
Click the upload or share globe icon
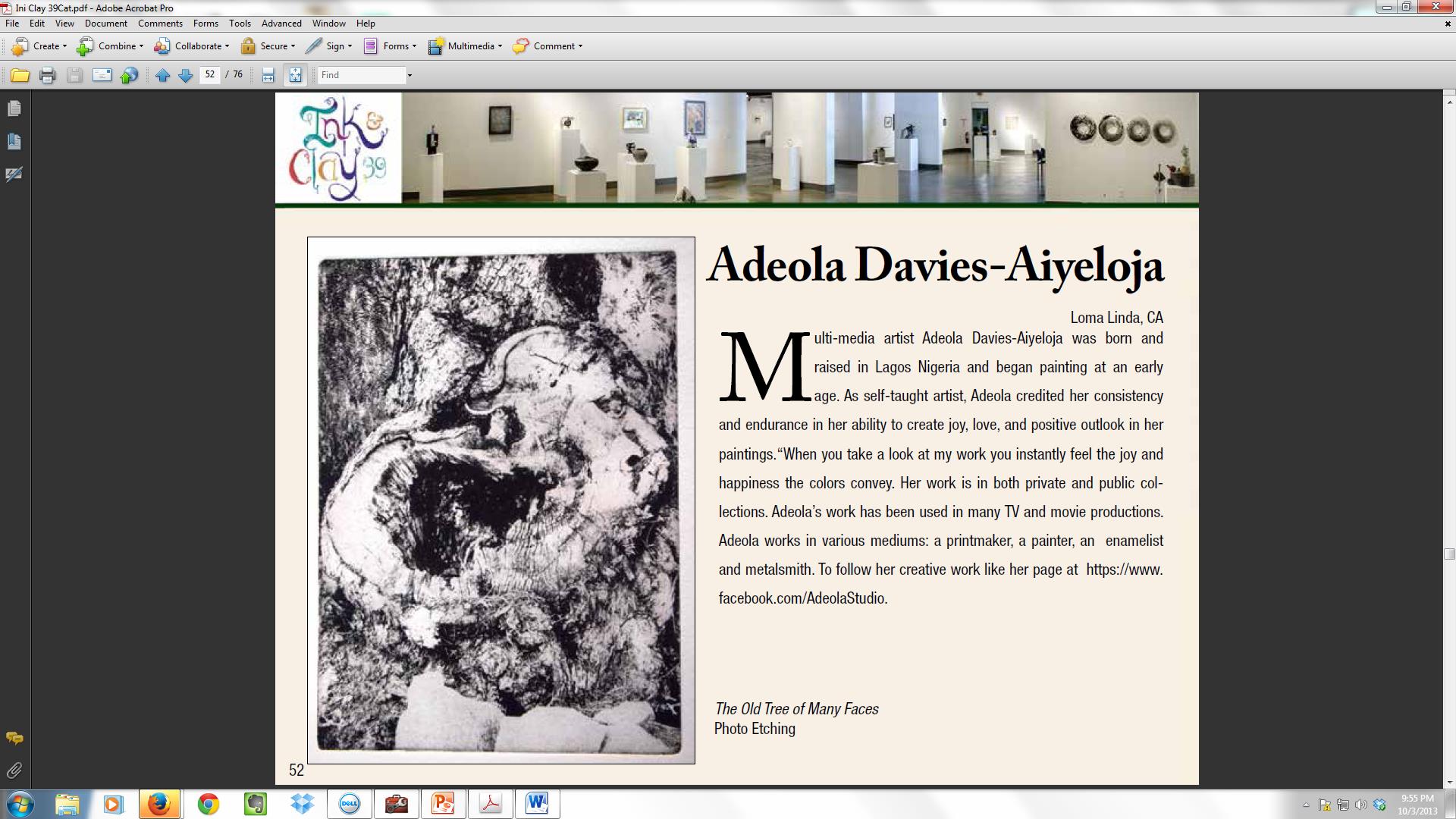point(130,75)
